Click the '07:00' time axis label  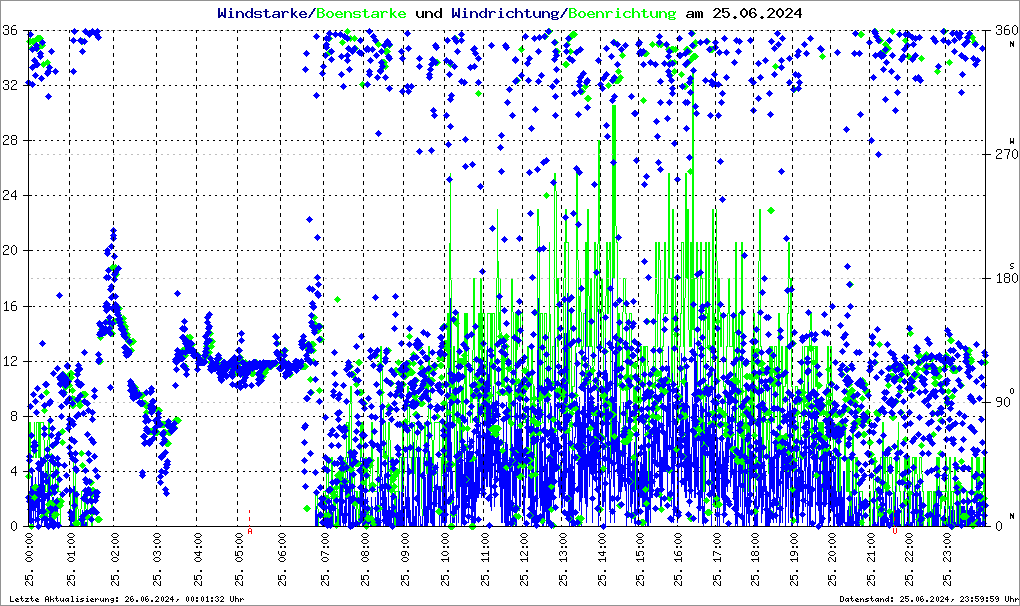point(325,548)
